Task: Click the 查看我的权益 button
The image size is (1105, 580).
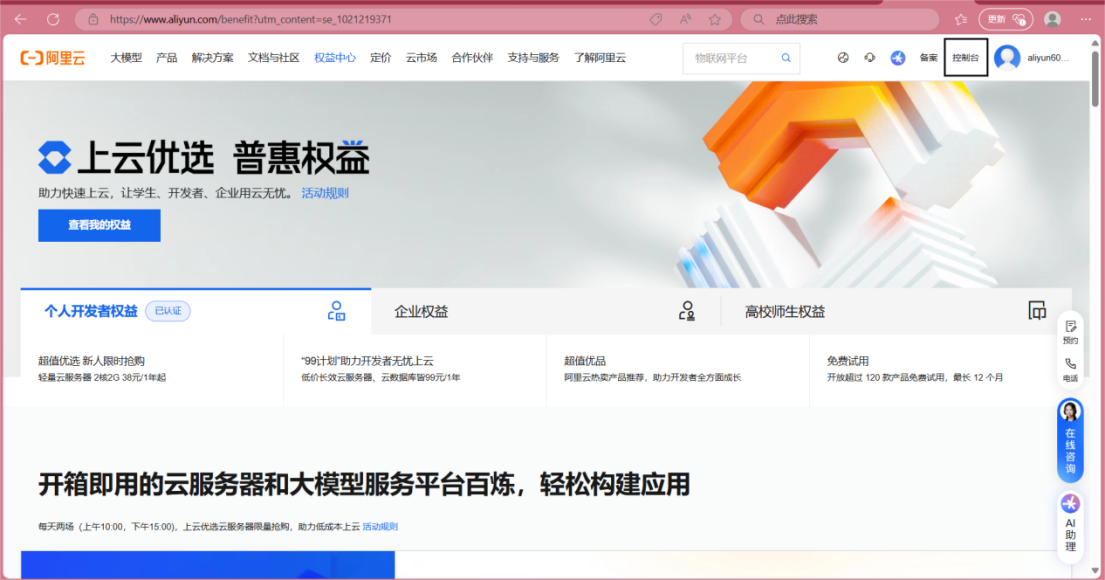Action: (x=99, y=226)
